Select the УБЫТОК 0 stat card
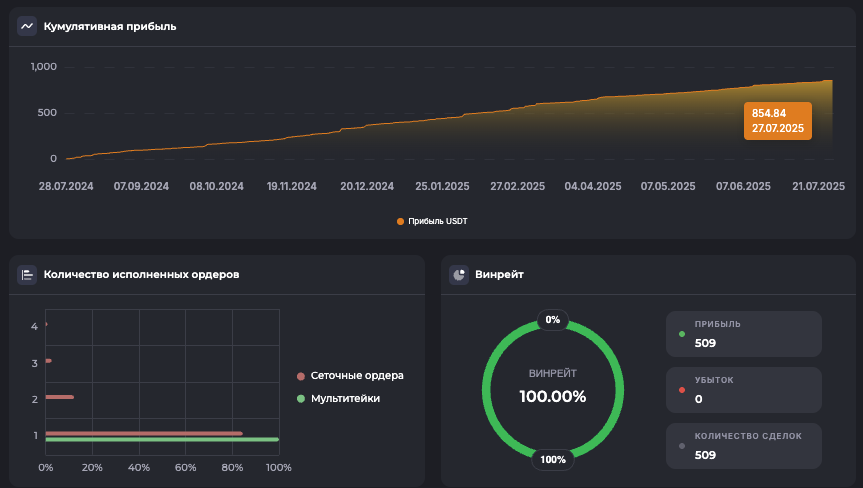 [x=744, y=390]
